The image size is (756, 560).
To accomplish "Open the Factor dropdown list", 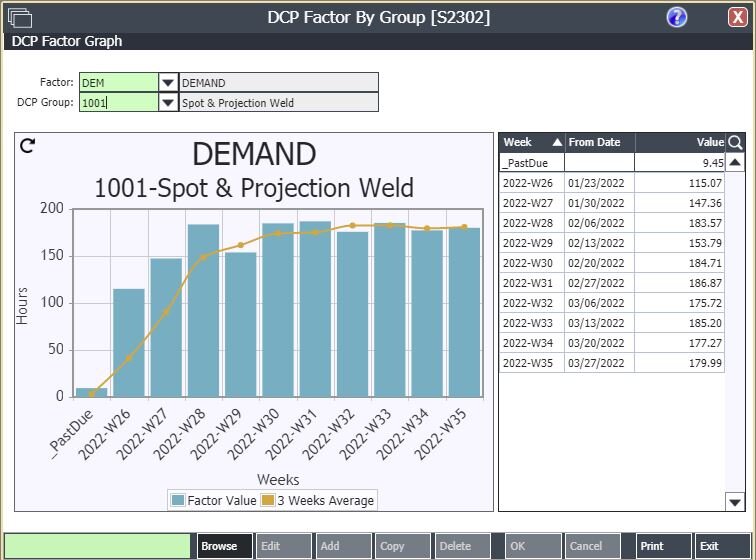I will (x=168, y=83).
